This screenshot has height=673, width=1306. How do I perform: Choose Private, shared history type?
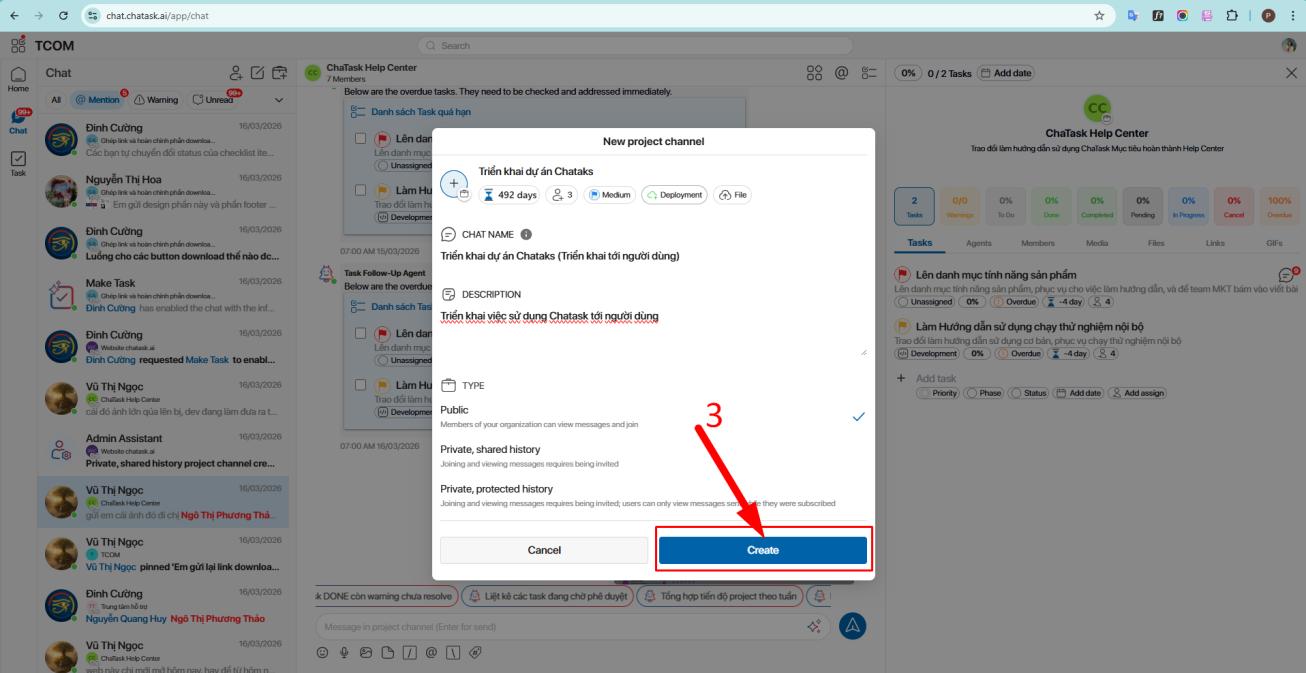(653, 456)
